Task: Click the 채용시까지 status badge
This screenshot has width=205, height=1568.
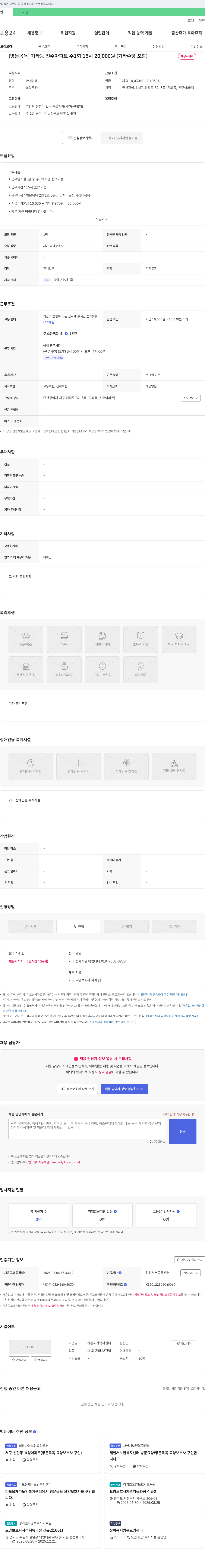Action: [x=187, y=56]
